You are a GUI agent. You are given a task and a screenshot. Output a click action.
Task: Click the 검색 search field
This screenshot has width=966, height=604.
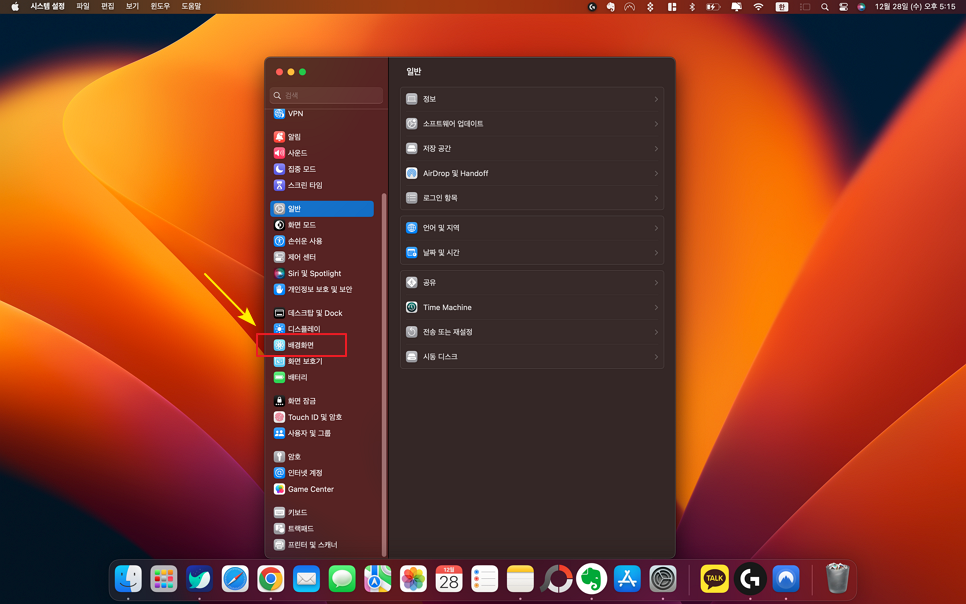(327, 96)
